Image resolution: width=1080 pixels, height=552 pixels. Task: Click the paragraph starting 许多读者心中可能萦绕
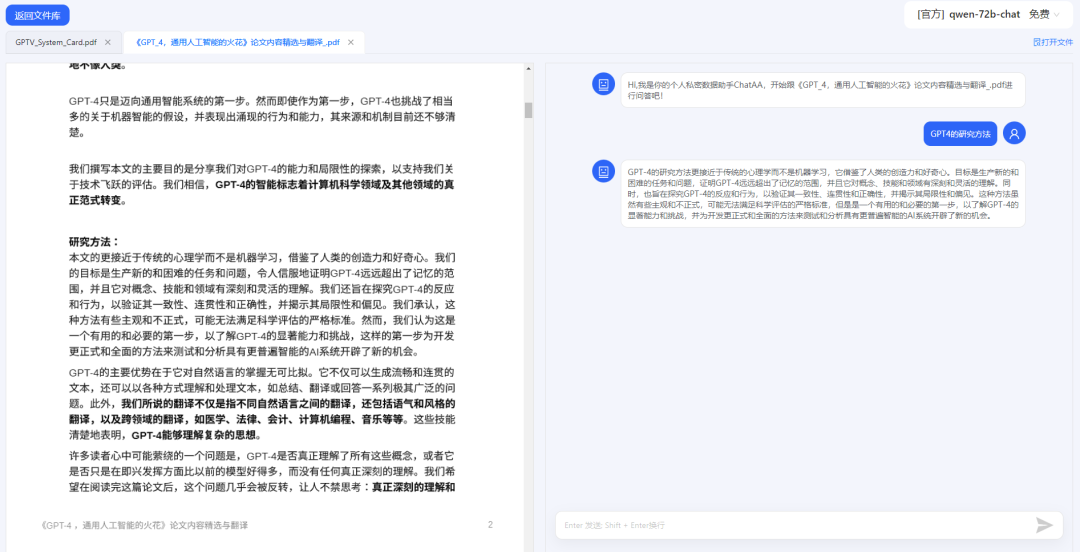click(262, 472)
